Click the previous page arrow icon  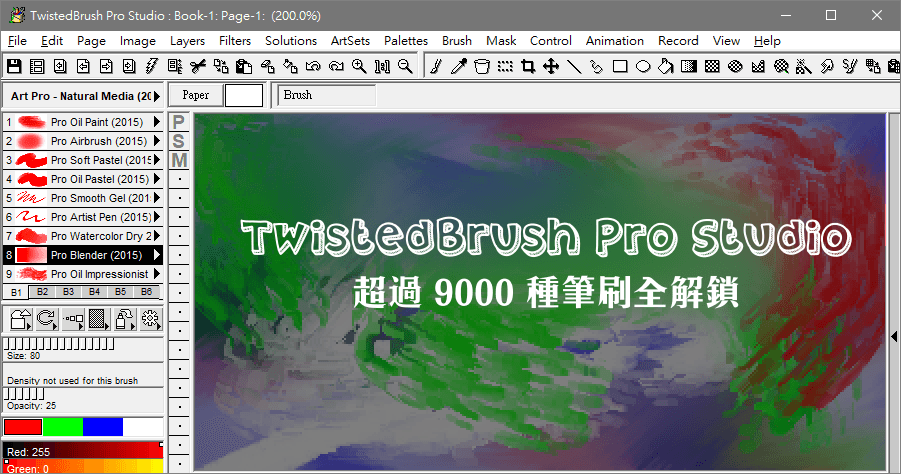83,66
